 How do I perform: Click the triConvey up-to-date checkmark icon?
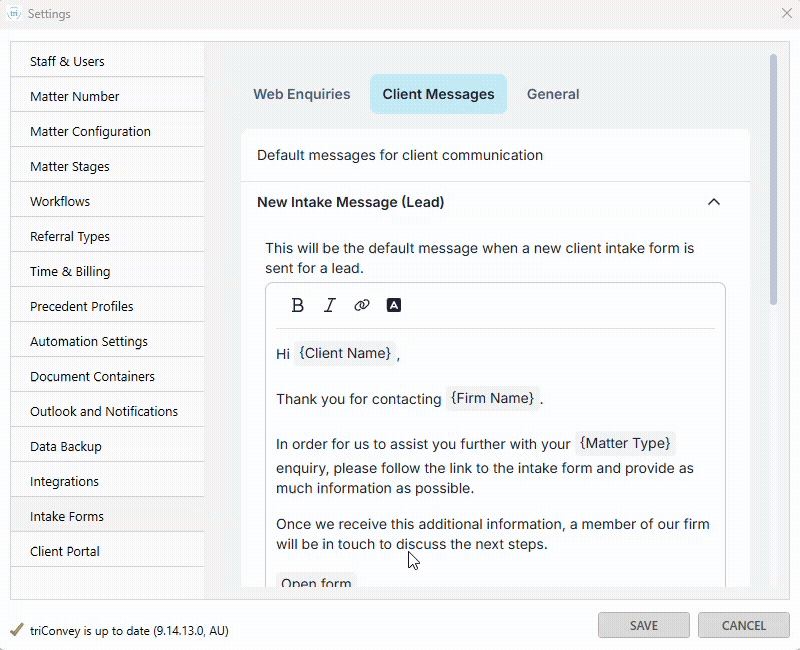pyautogui.click(x=16, y=630)
